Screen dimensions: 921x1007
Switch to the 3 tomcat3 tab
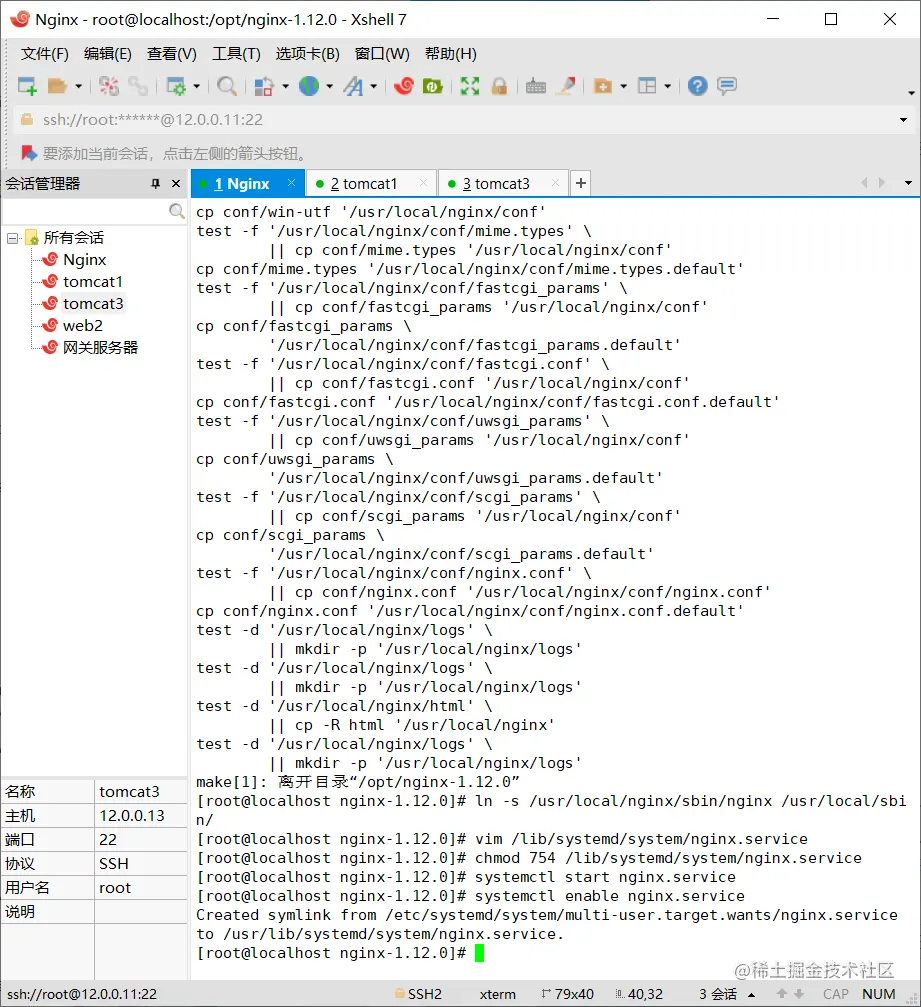(496, 184)
